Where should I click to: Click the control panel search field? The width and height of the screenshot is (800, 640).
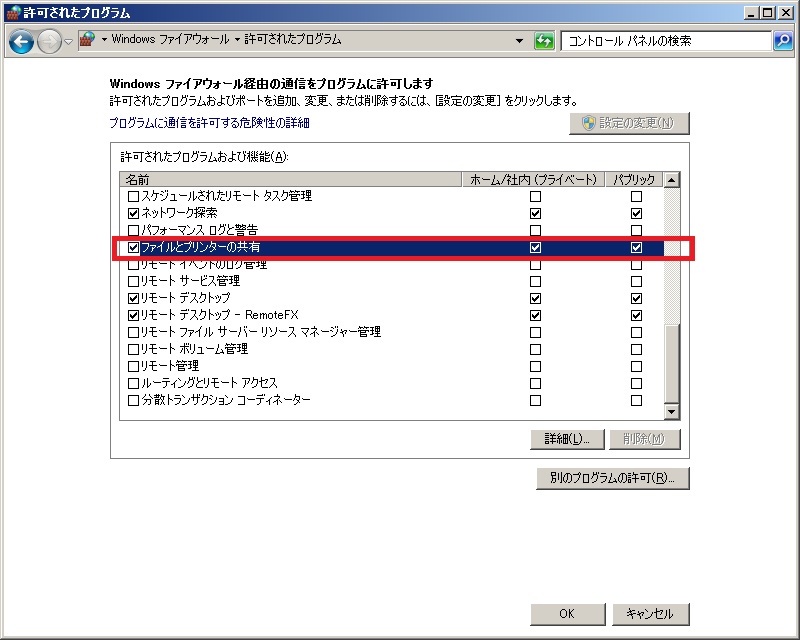click(x=665, y=41)
